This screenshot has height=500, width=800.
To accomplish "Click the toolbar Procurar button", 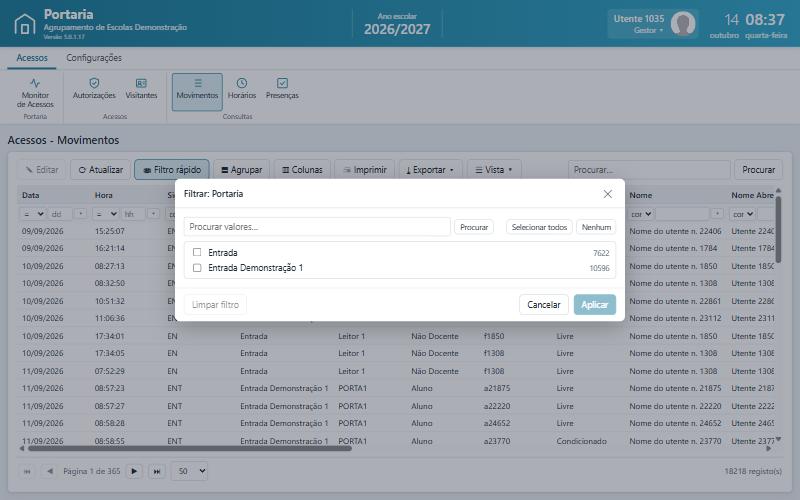I will [x=758, y=170].
